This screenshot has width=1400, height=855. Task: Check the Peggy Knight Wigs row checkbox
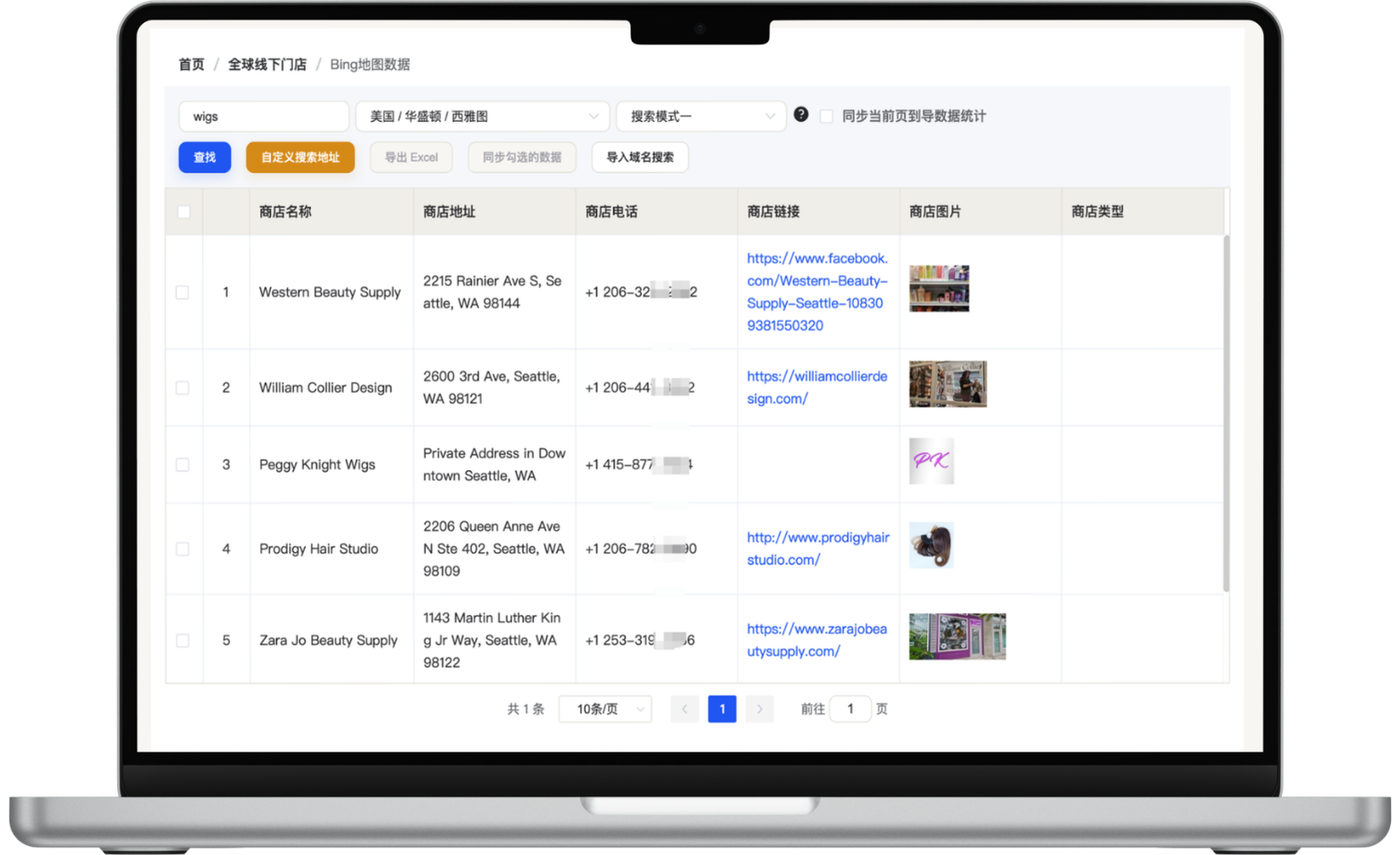coord(182,465)
